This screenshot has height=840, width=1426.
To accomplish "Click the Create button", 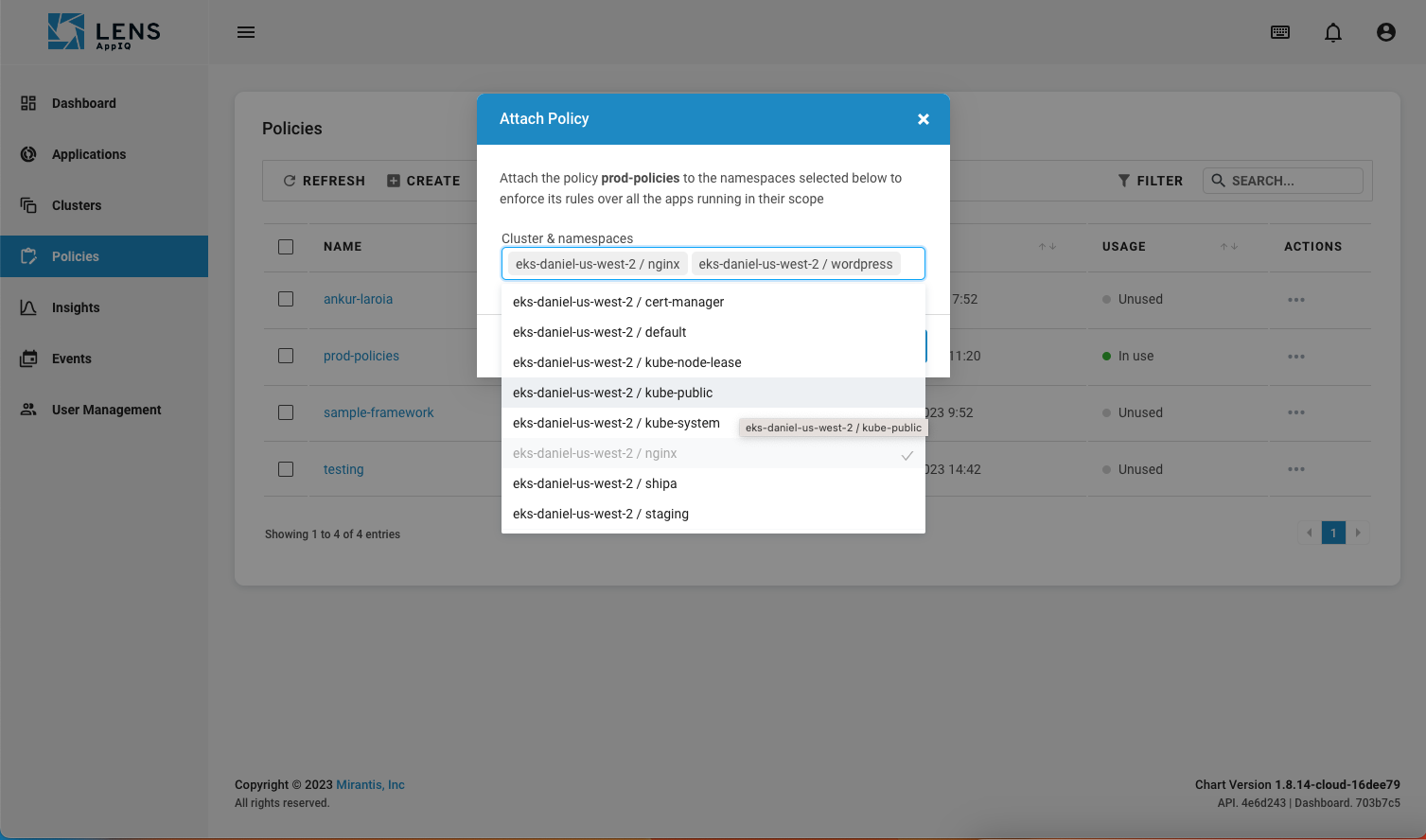I will [x=424, y=181].
